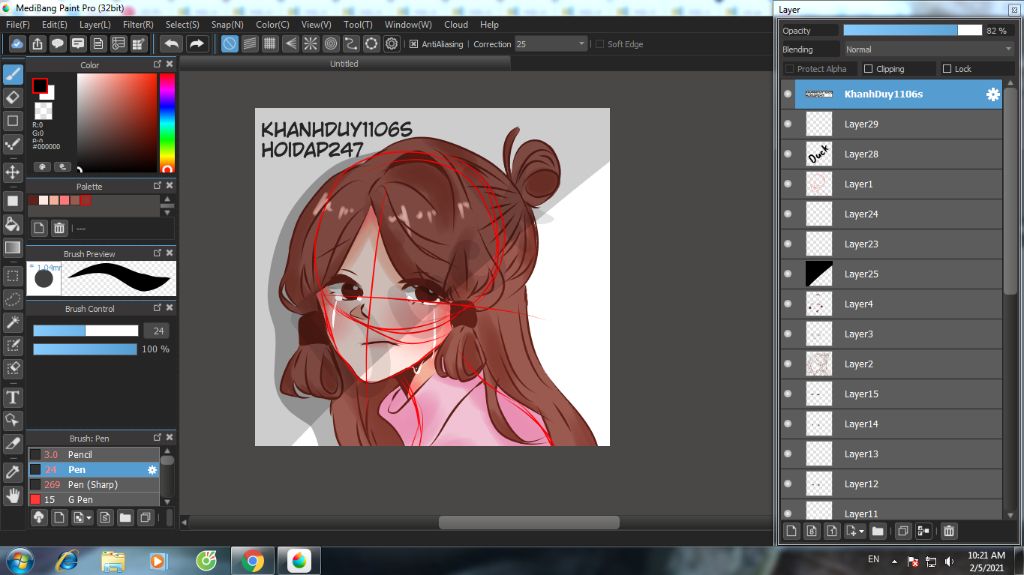Select the Lasso tool
This screenshot has height=575, width=1024.
click(12, 299)
